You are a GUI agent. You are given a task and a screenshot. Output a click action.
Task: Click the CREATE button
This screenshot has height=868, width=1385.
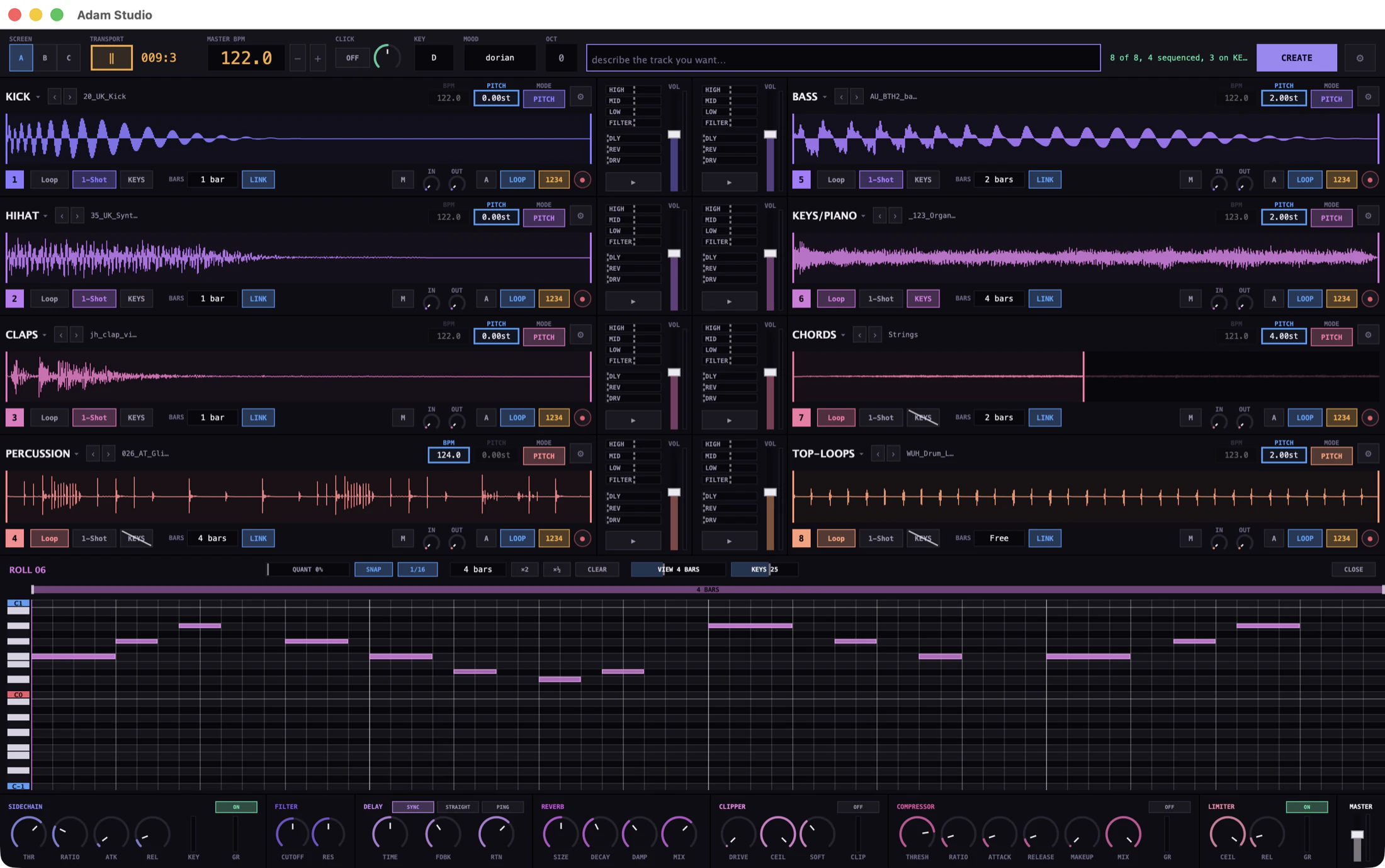1297,58
